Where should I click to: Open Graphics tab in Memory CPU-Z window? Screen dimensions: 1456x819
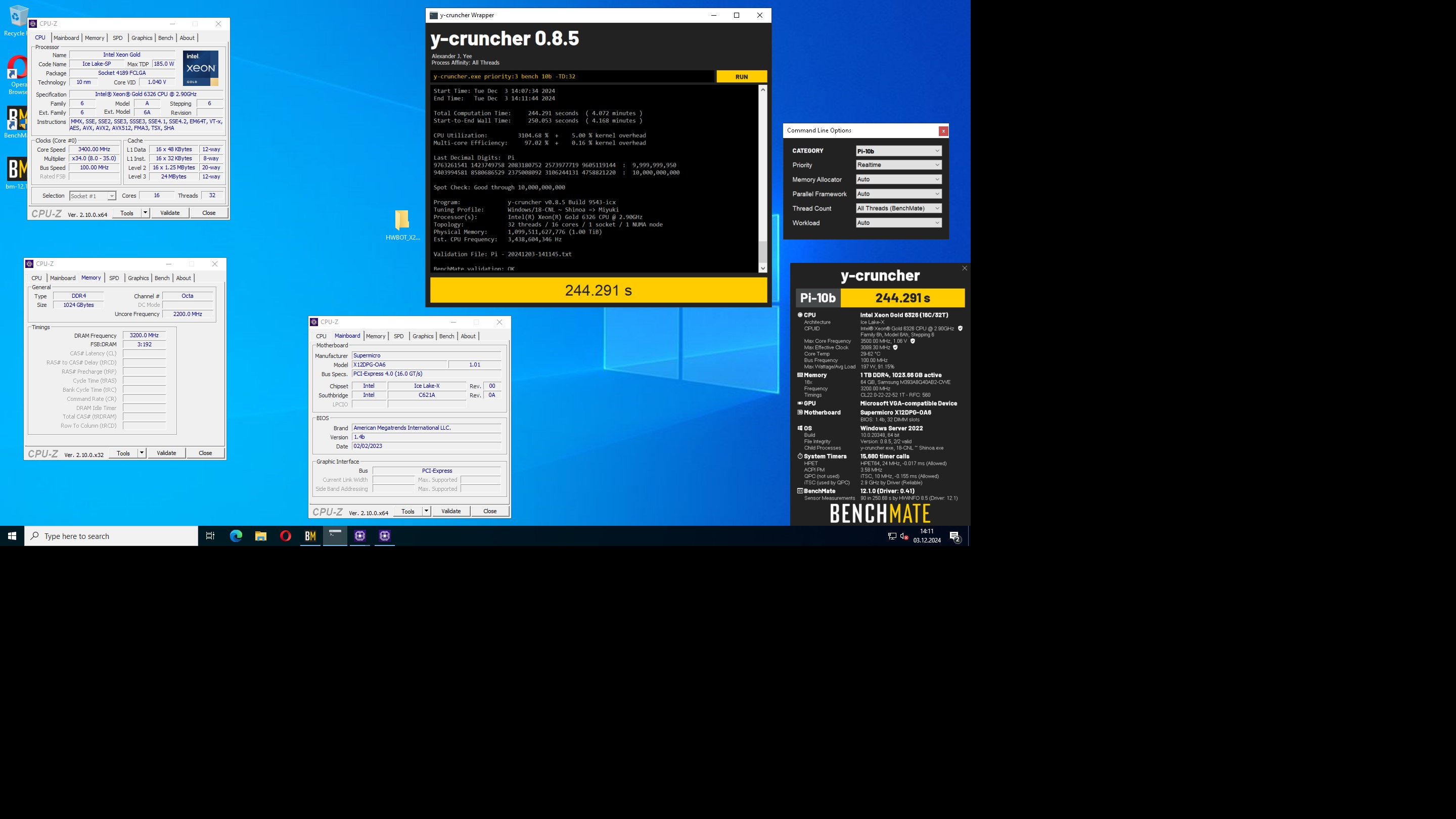[138, 278]
